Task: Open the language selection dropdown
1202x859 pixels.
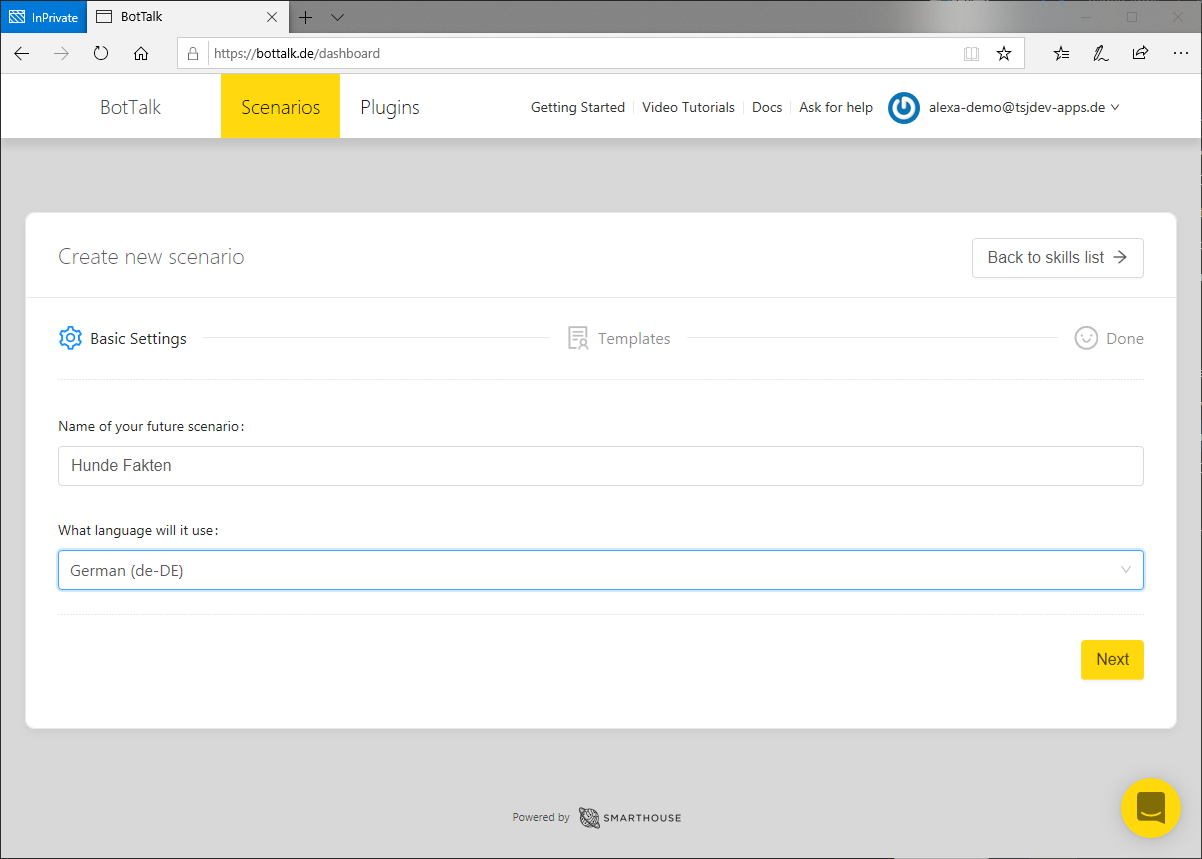Action: coord(600,570)
